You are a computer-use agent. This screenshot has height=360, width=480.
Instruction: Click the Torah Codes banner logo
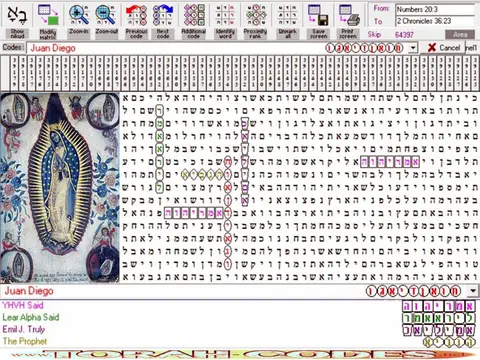click(x=240, y=354)
